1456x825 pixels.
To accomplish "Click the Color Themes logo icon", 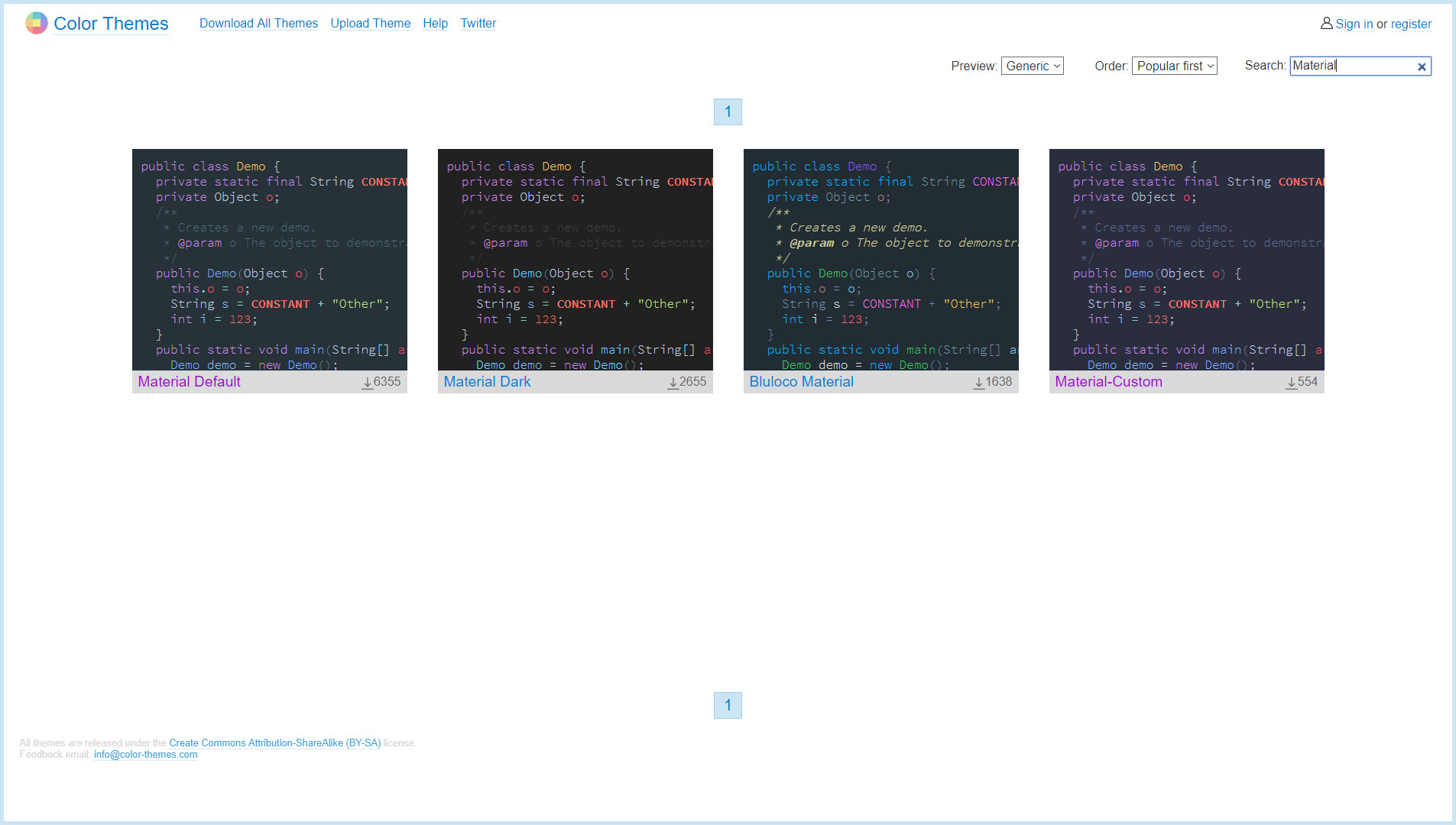I will click(x=36, y=23).
